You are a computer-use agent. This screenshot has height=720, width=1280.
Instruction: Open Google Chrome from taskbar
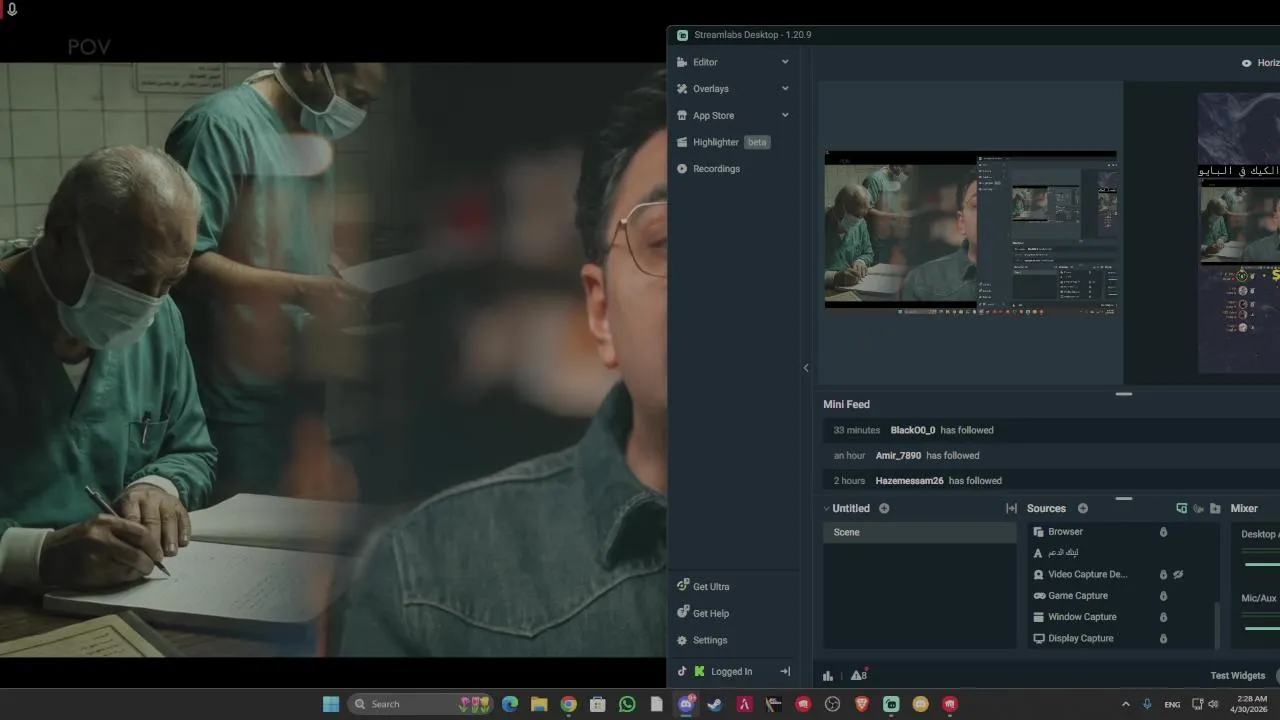pos(568,704)
